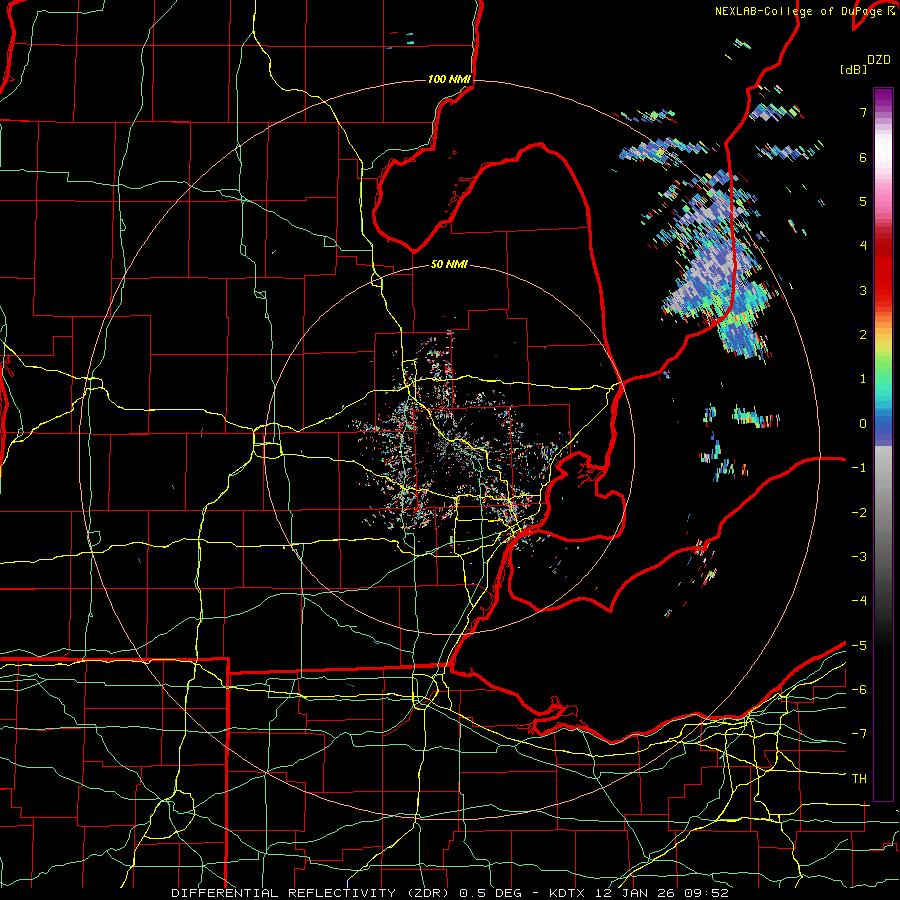
Task: Click the 5 value on the color scale
Action: [x=863, y=201]
